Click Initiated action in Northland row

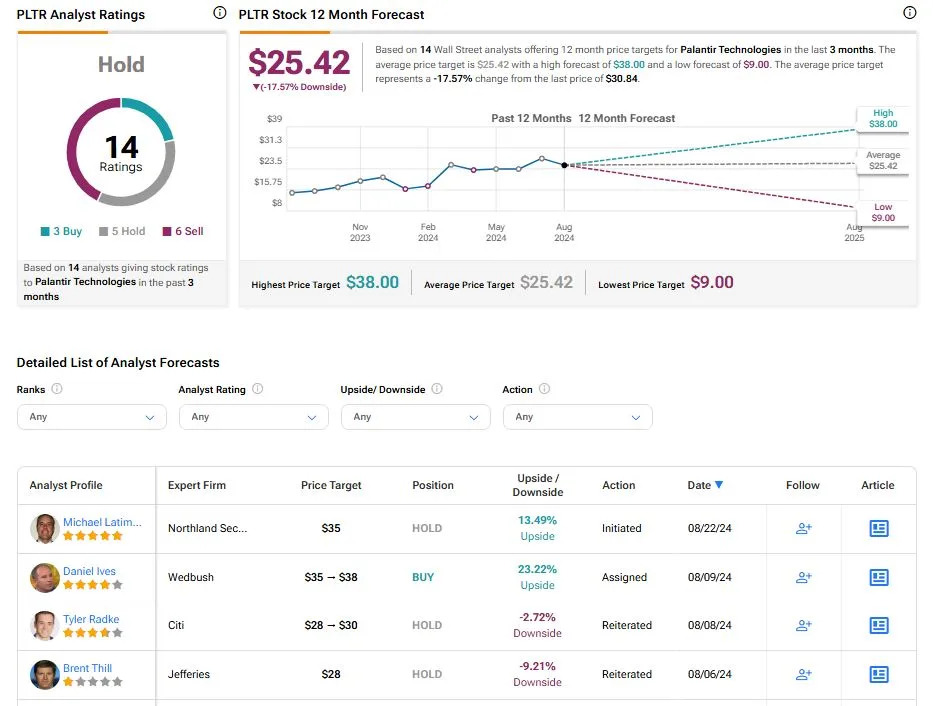pyautogui.click(x=621, y=528)
